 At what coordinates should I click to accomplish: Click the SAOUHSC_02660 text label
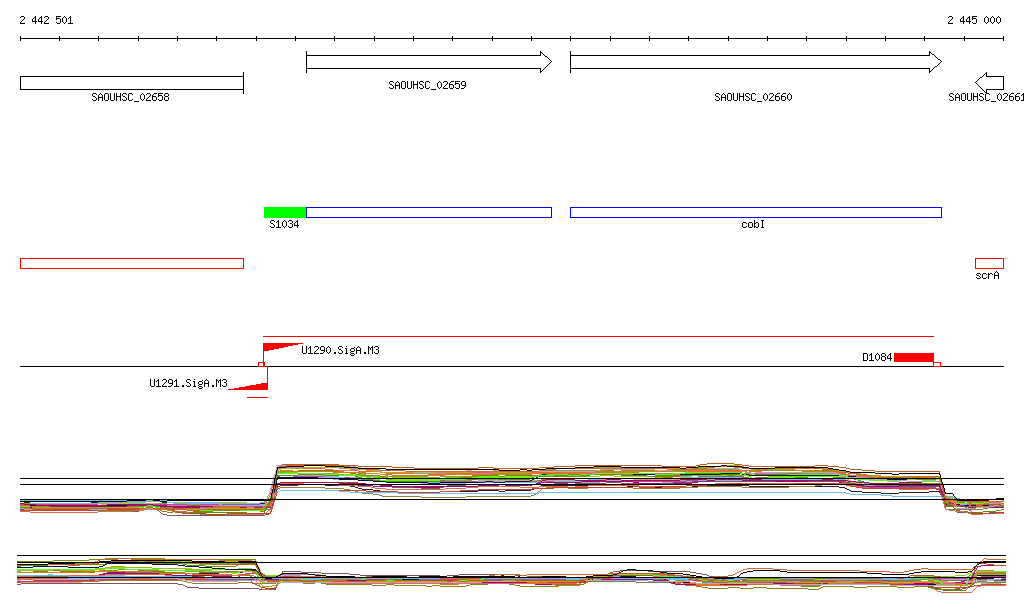[753, 98]
